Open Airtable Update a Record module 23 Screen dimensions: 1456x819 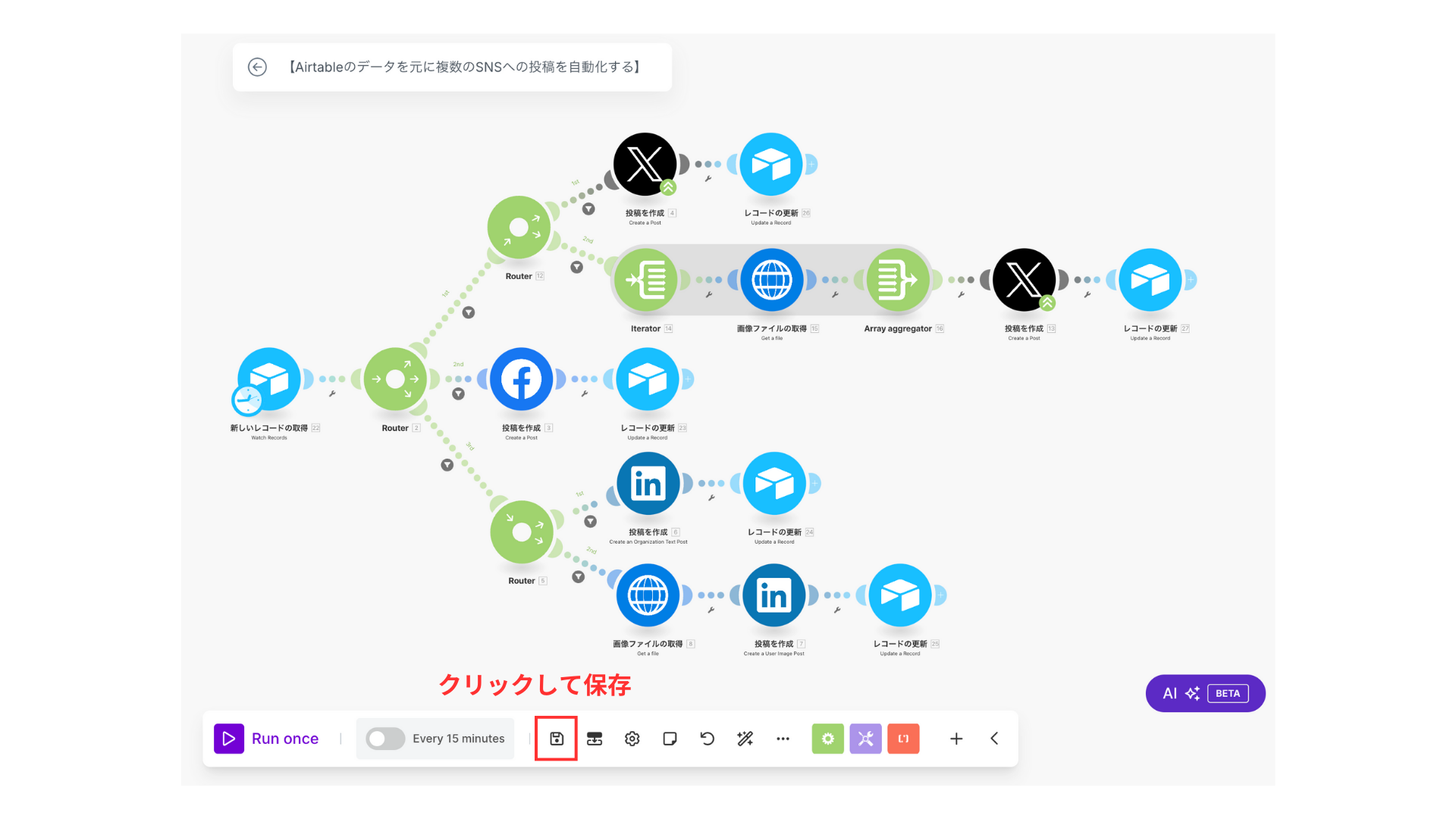648,379
